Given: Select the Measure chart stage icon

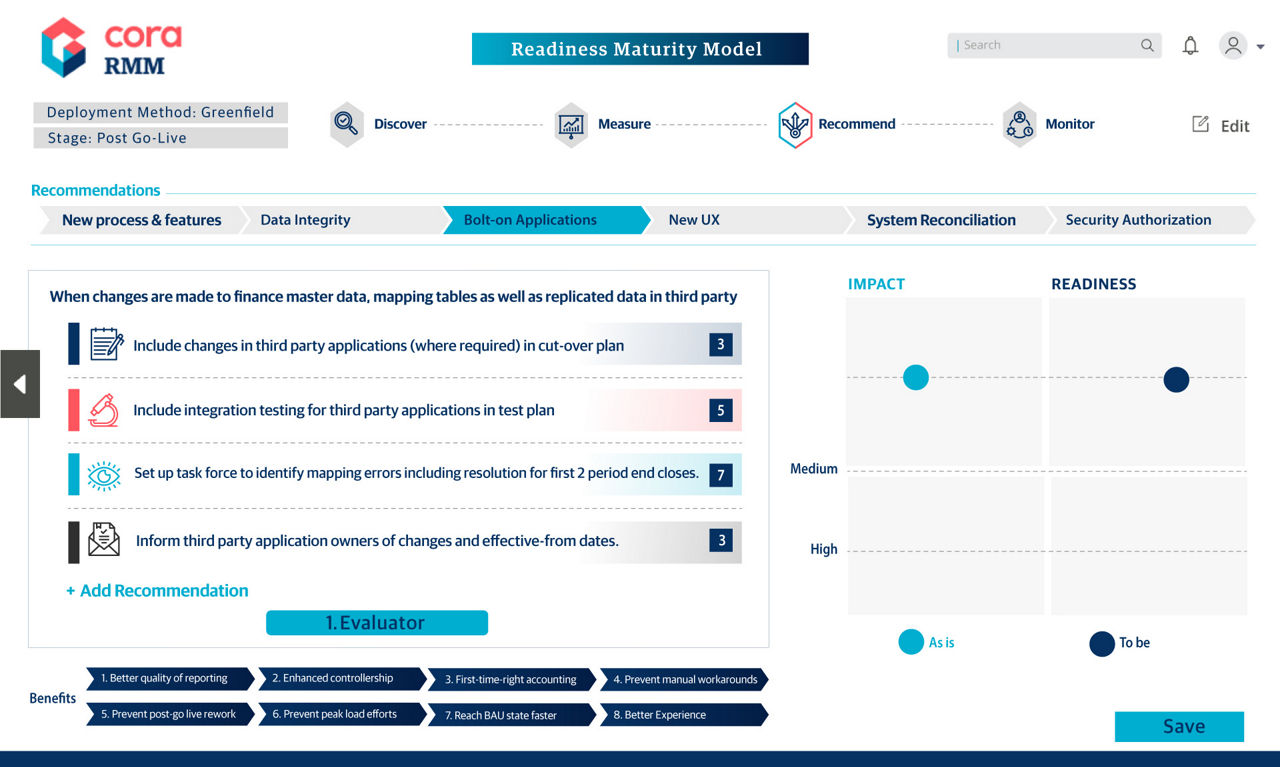Looking at the screenshot, I should click(571, 125).
